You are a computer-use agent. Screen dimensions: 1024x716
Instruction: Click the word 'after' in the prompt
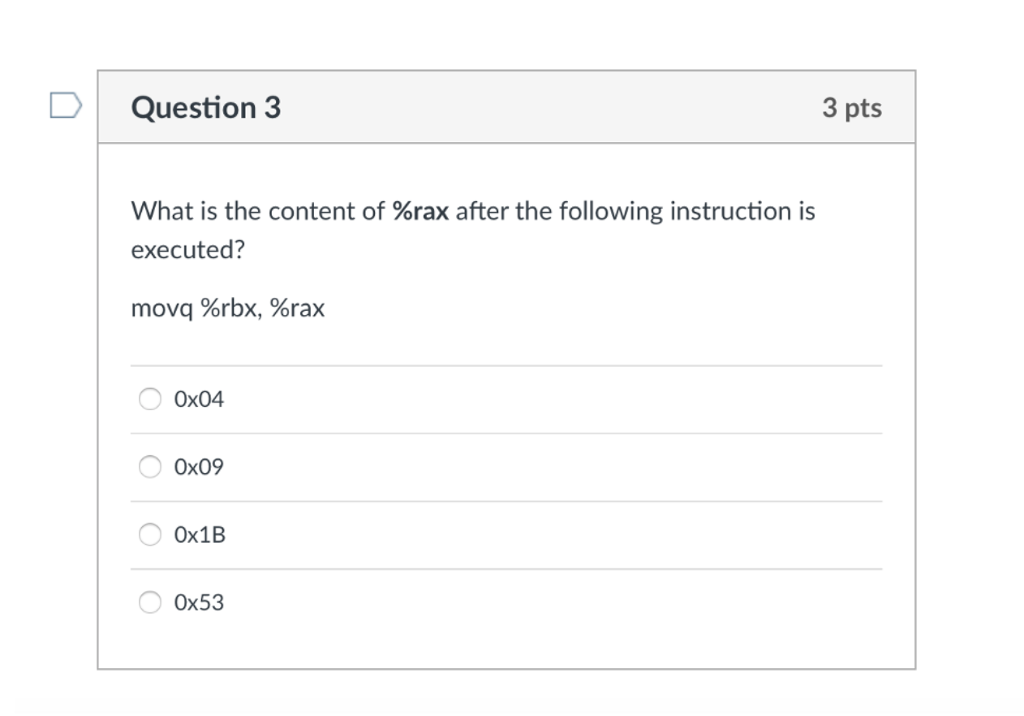pos(479,212)
